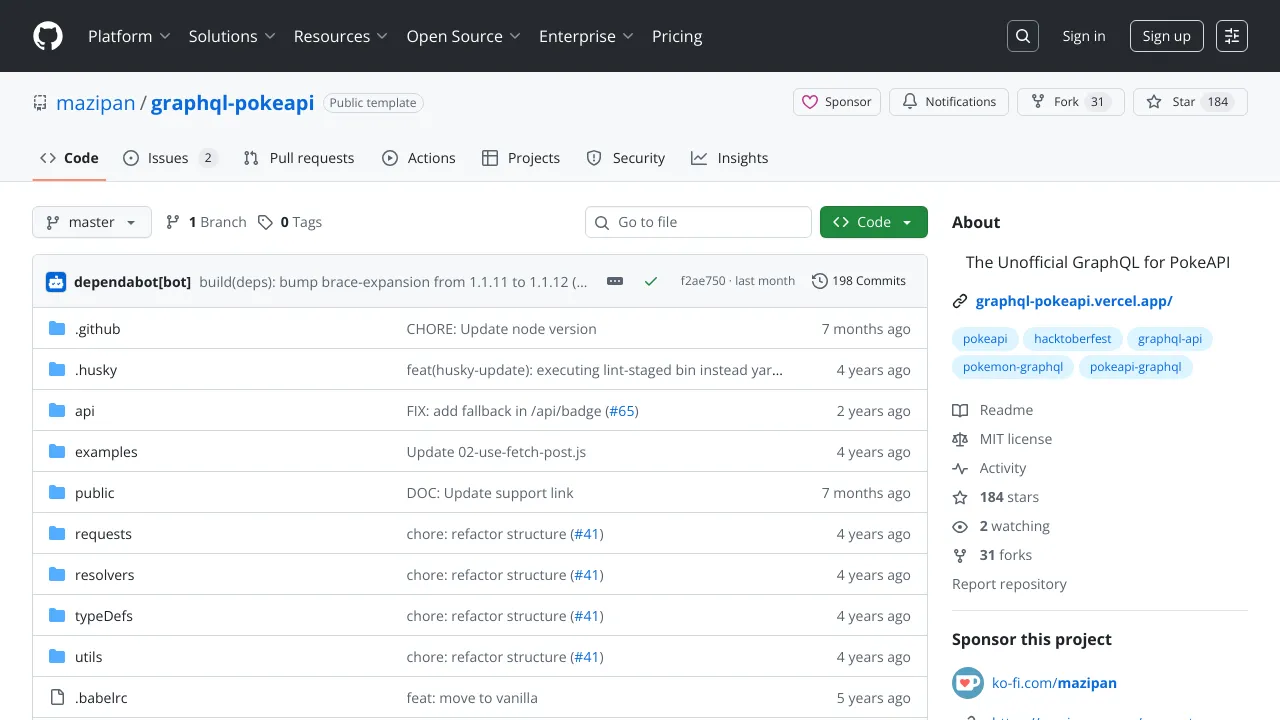Open the master branch selector

[x=92, y=222]
